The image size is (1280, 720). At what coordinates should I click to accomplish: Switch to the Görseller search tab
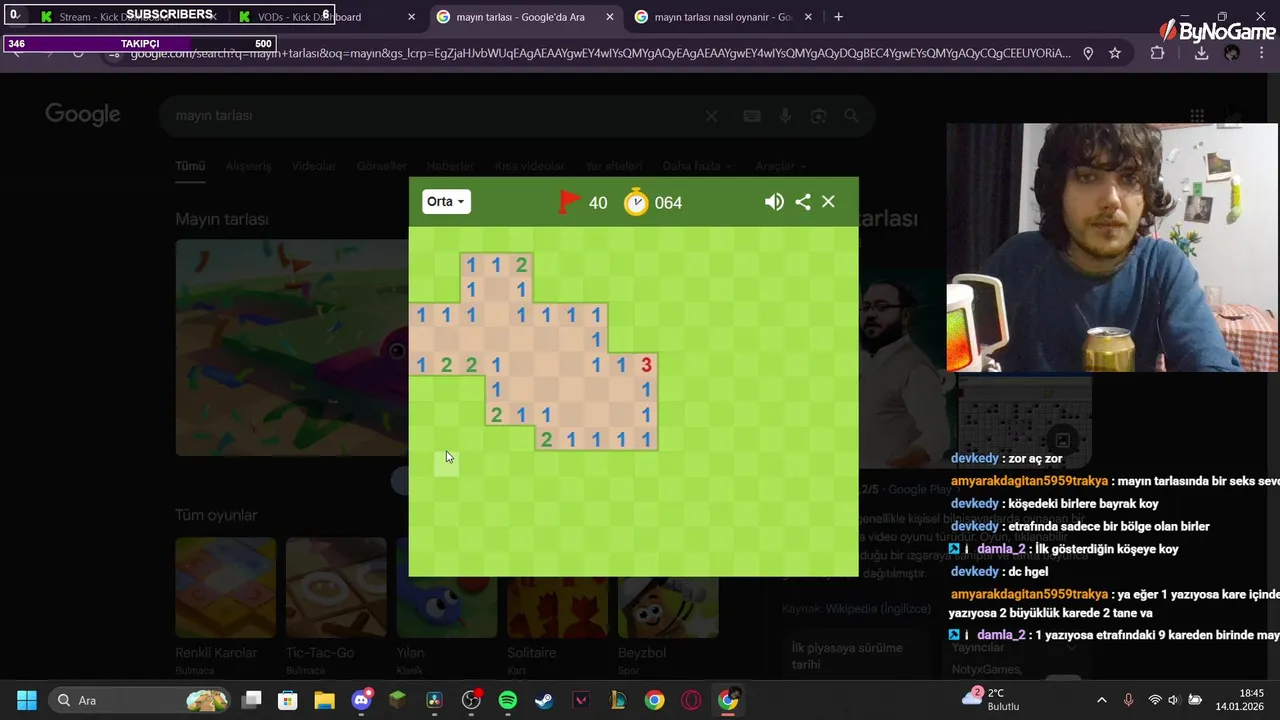coord(382,166)
